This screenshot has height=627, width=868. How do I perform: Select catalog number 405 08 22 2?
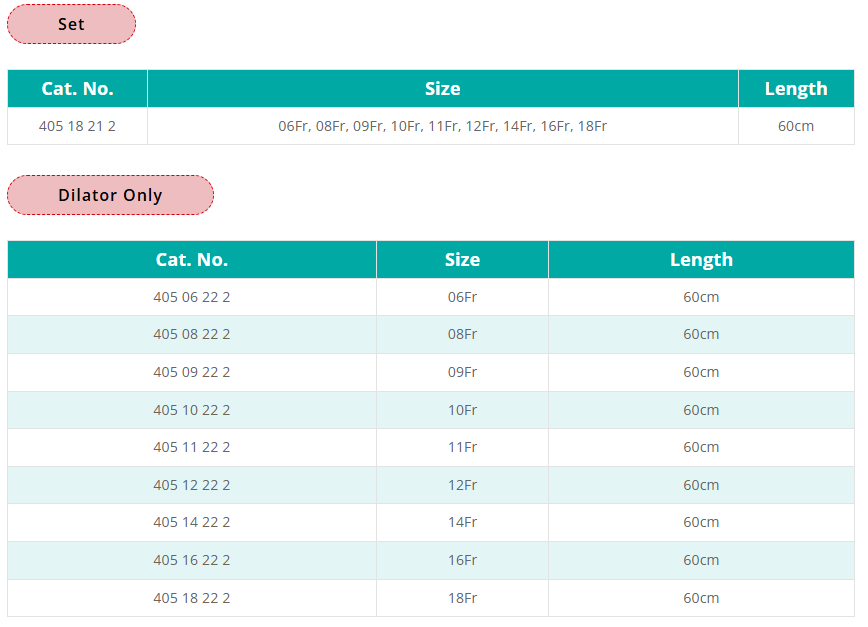point(191,334)
